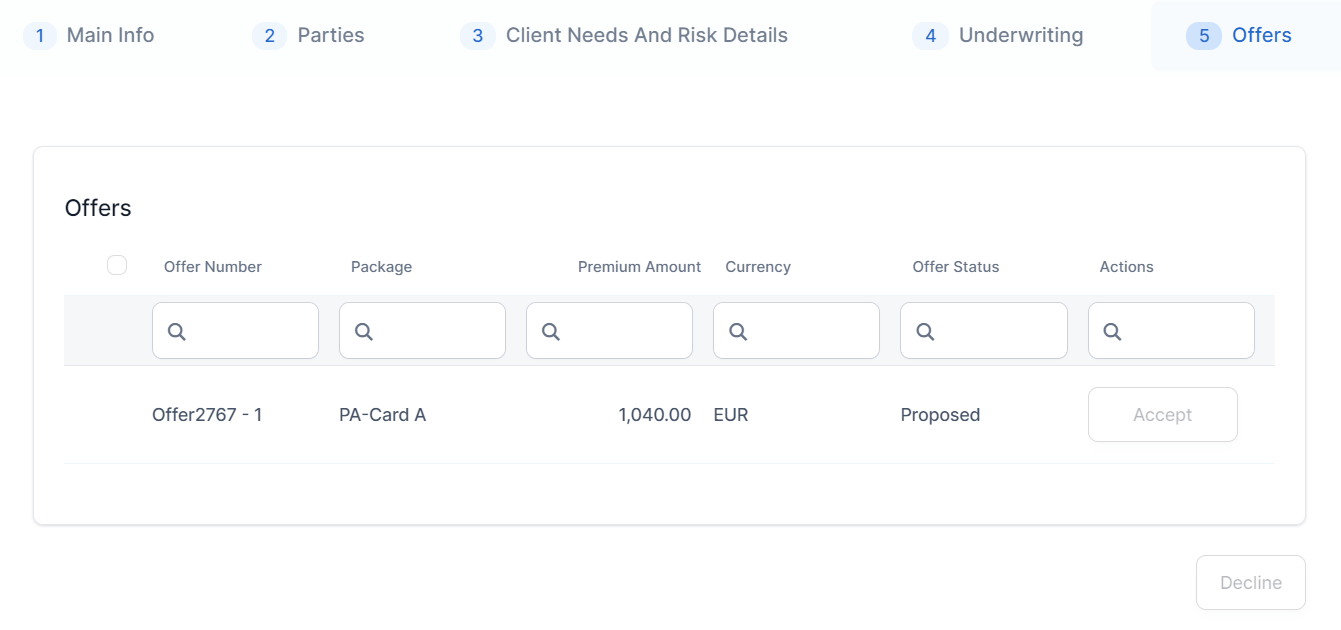Focus the Package filter input field
Image resolution: width=1341 pixels, height=630 pixels.
coord(435,331)
